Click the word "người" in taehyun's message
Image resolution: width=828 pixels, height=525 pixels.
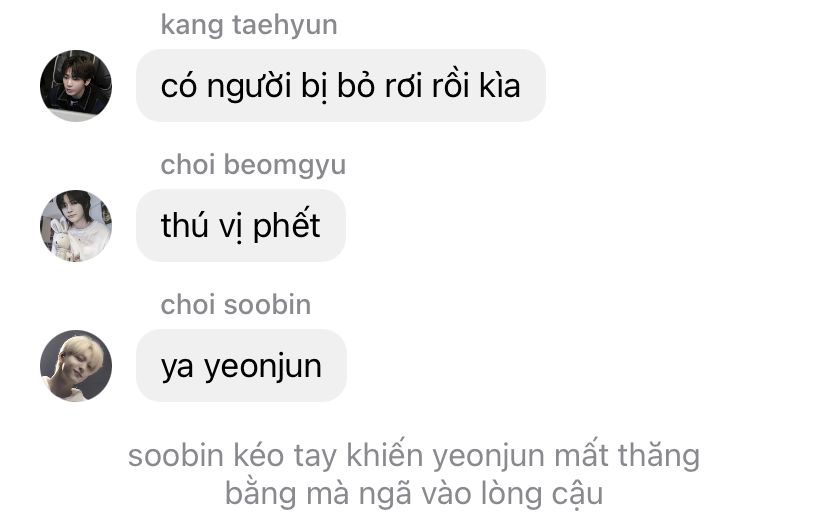(x=249, y=87)
